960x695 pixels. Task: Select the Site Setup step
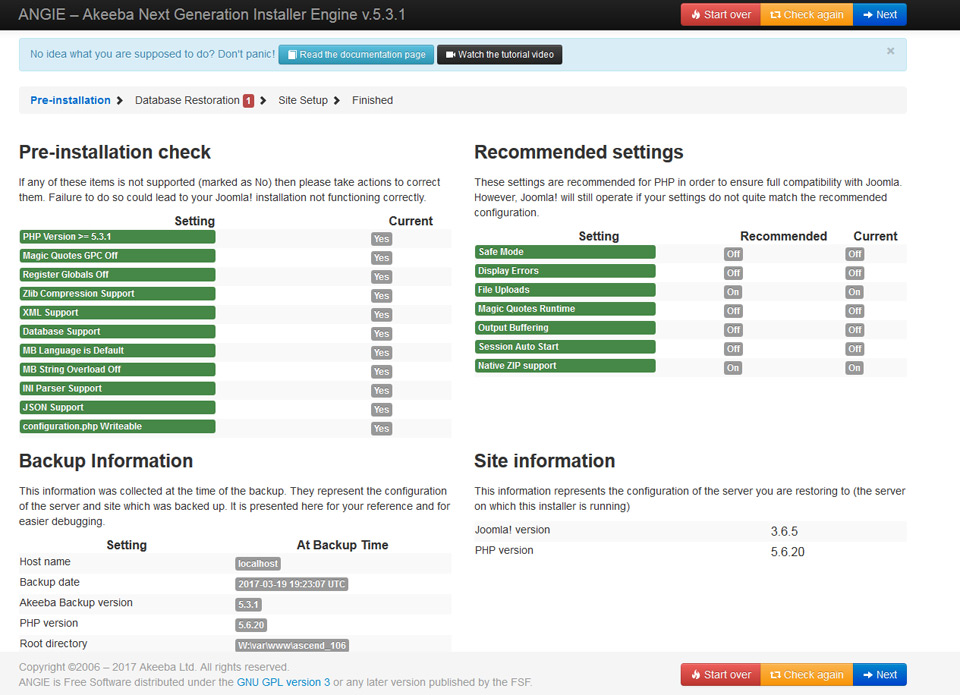[x=302, y=100]
